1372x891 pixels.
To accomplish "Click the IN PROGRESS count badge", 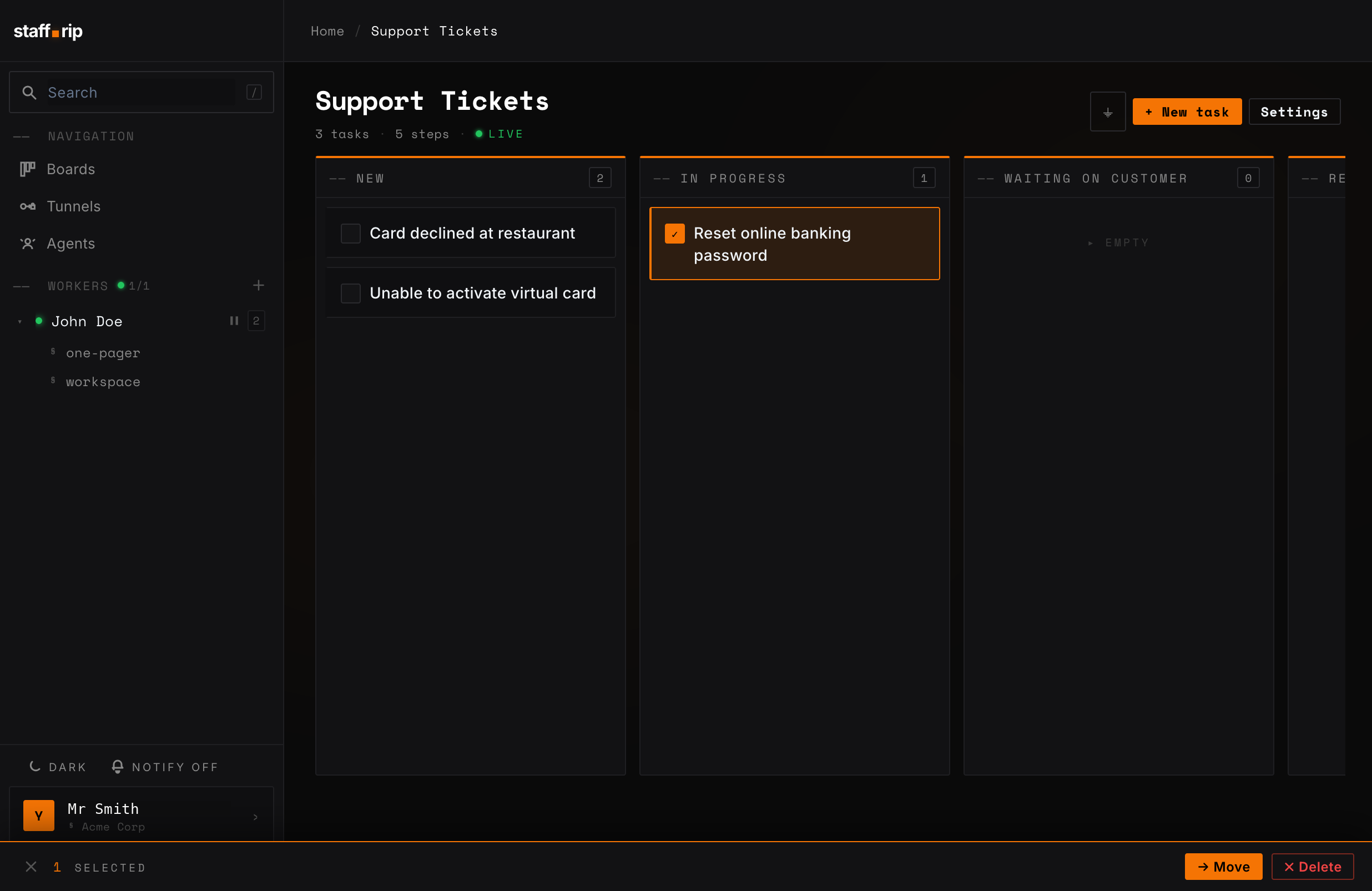I will pos(924,178).
